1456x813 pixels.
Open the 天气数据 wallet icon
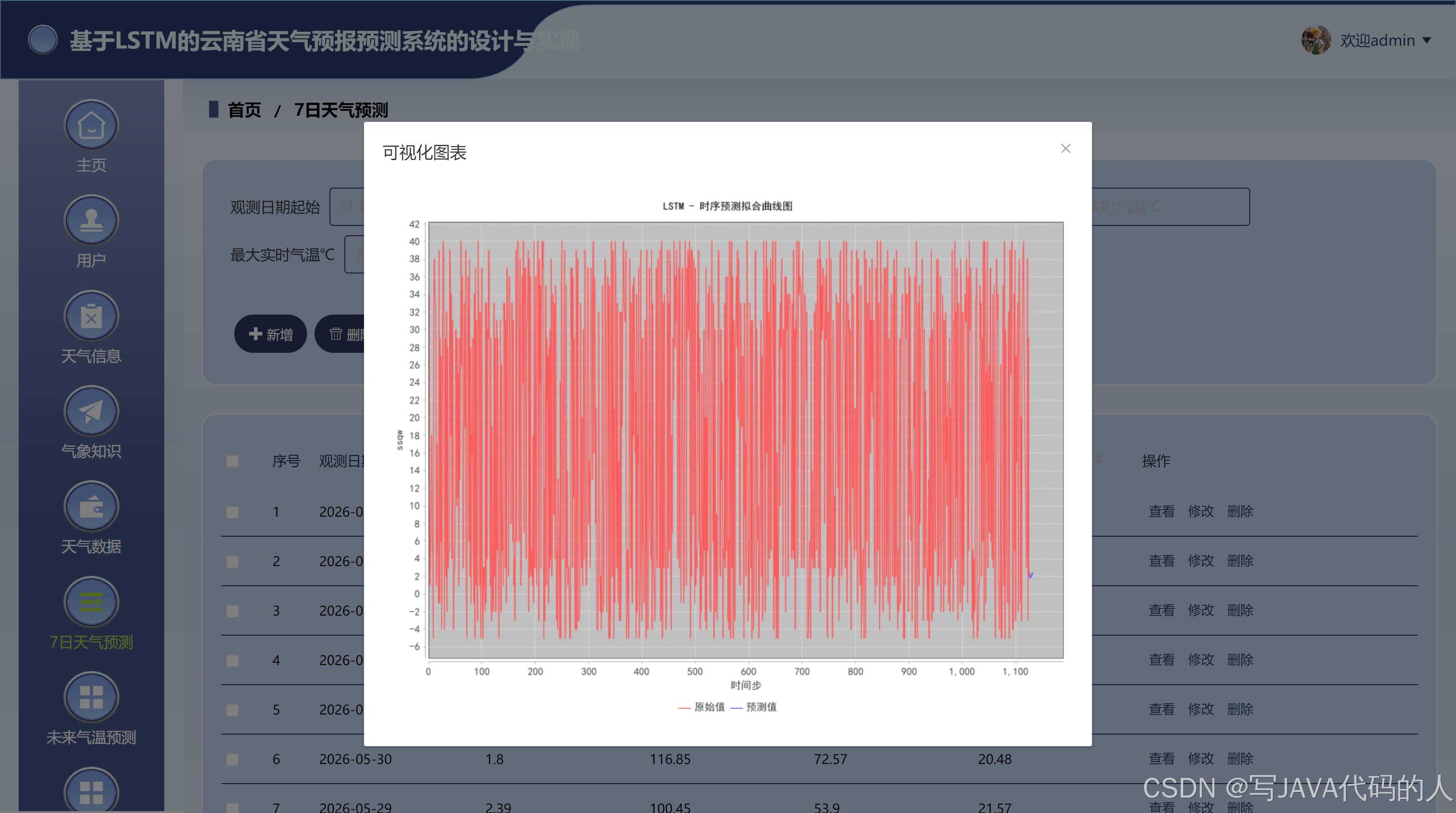pos(91,507)
